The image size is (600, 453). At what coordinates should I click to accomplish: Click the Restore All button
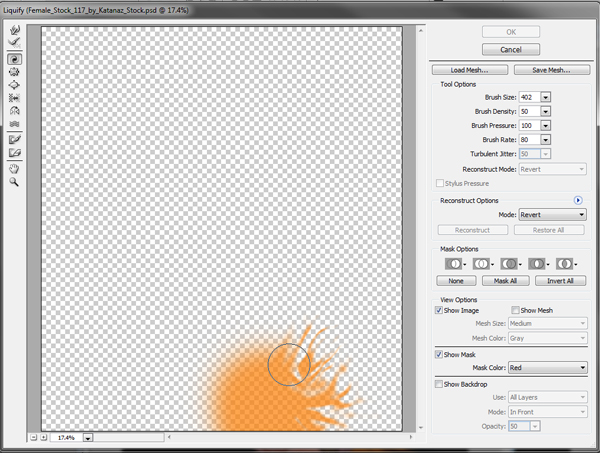549,230
